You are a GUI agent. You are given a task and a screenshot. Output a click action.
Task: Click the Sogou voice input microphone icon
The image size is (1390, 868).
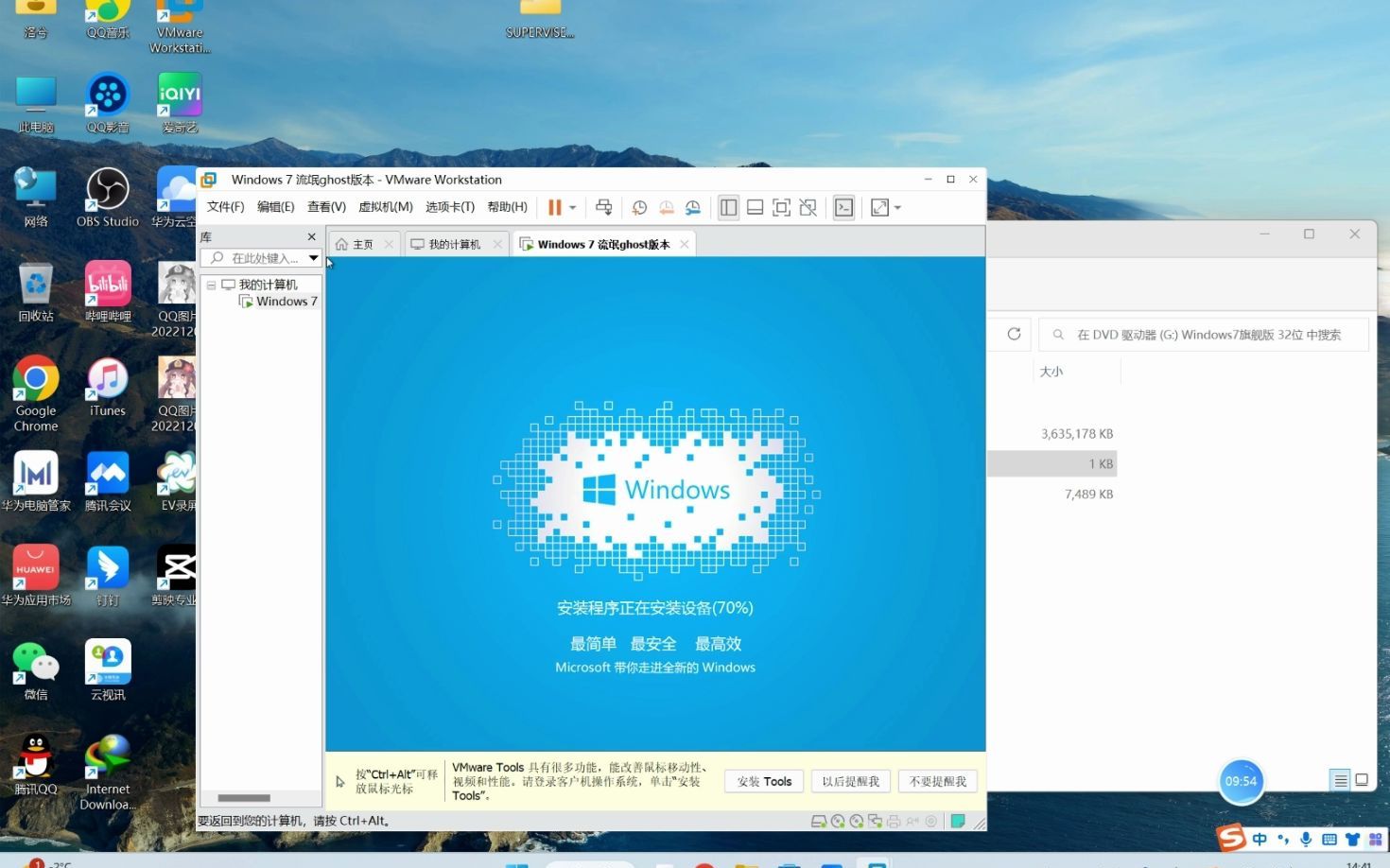(1306, 839)
